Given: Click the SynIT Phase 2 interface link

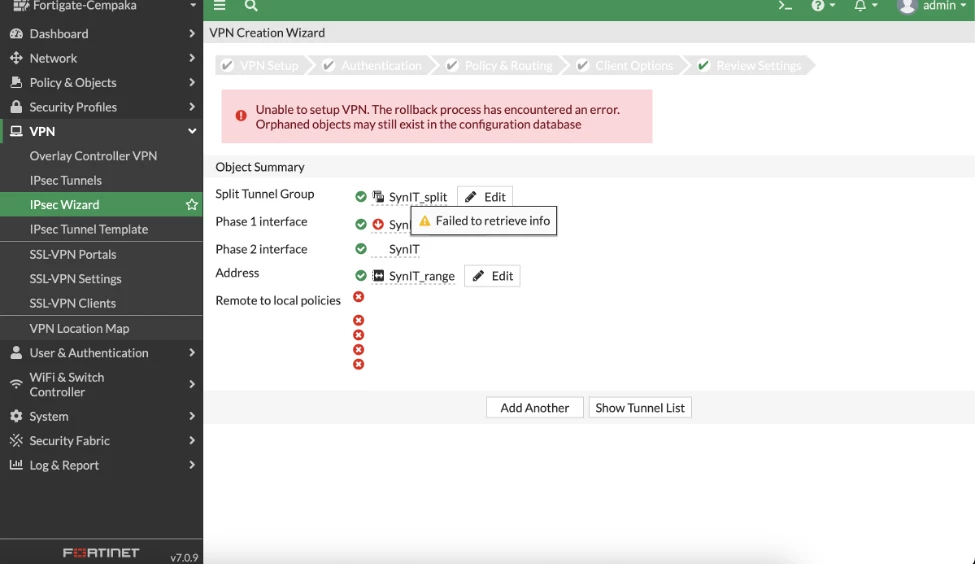Looking at the screenshot, I should point(404,249).
